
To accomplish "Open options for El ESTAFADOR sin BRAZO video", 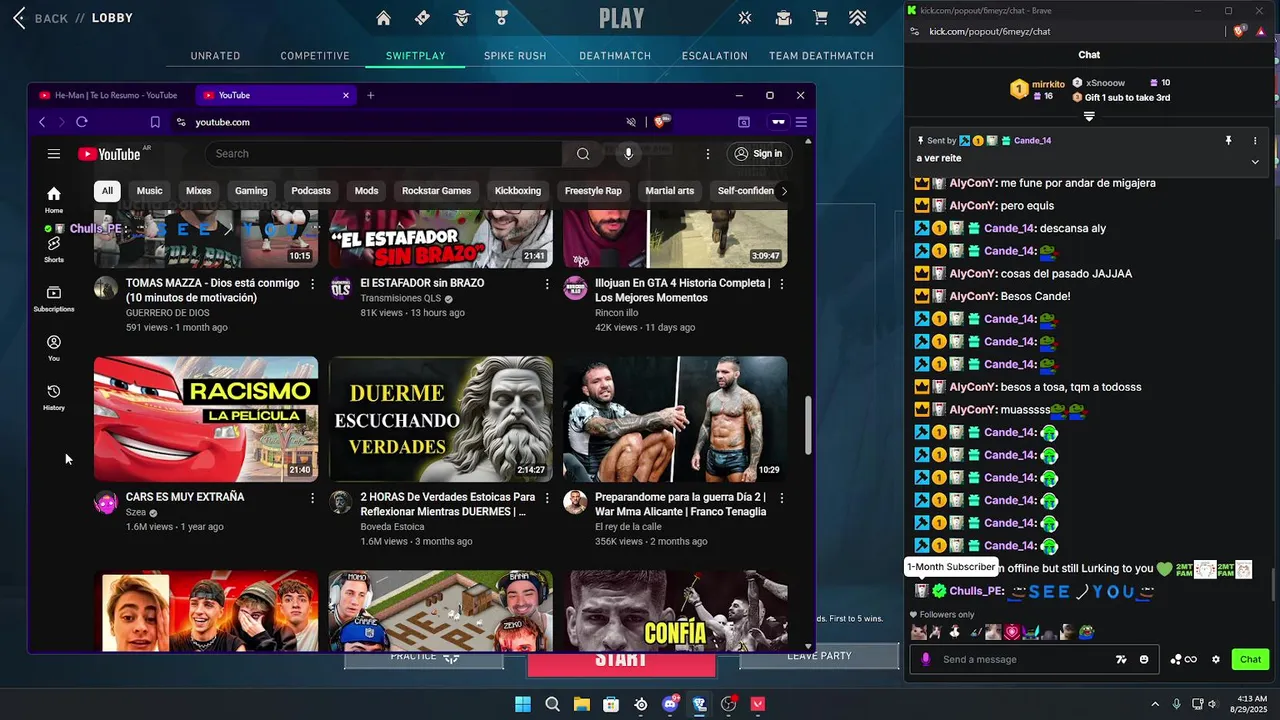I will tap(547, 284).
